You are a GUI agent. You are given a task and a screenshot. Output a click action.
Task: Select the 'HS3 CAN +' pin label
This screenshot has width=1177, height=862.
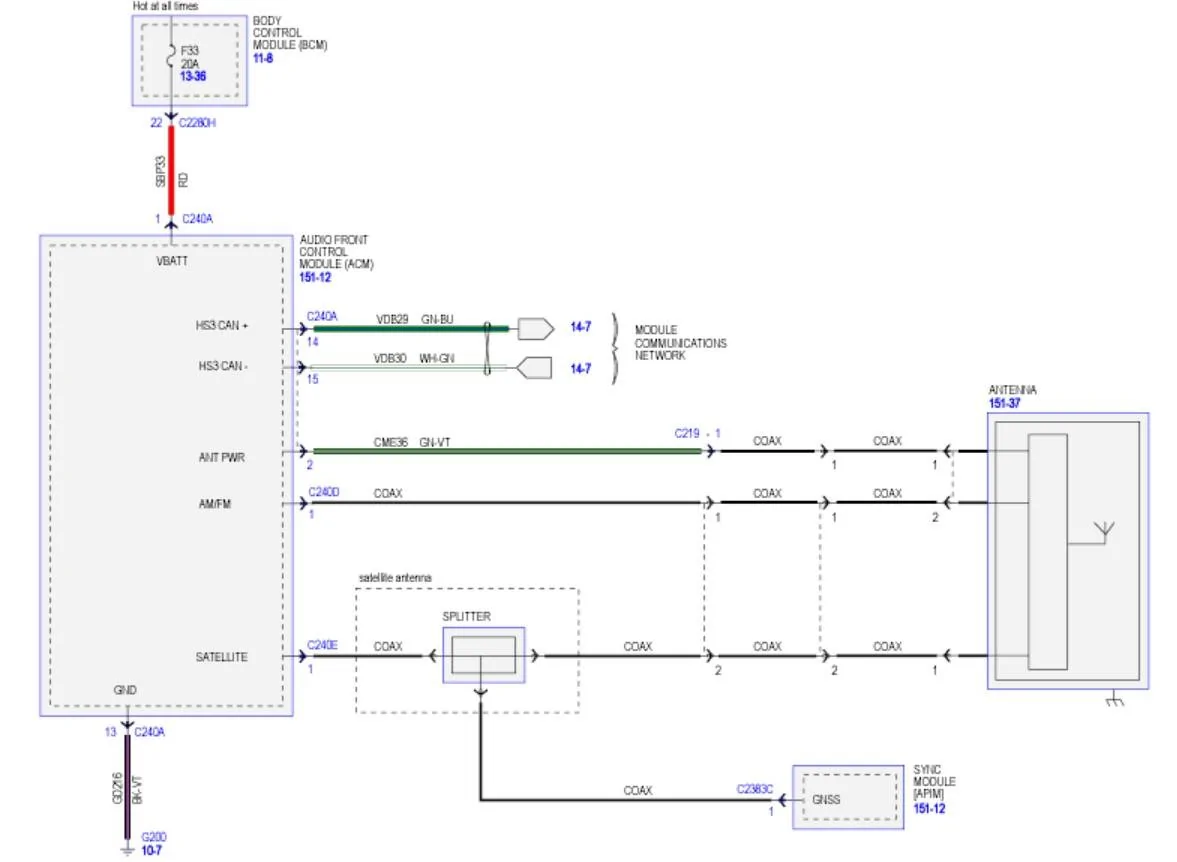tap(221, 325)
